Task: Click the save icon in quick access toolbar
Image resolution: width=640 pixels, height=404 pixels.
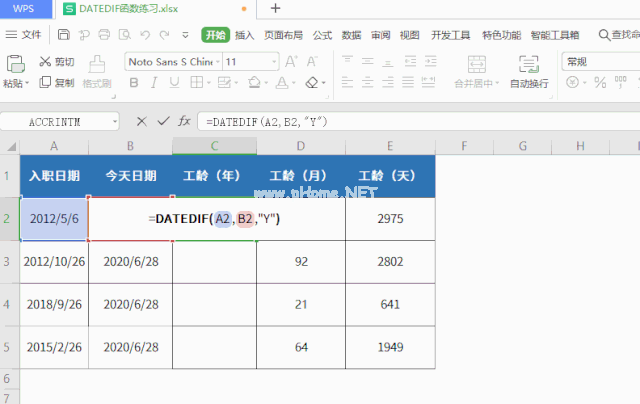Action: point(64,34)
